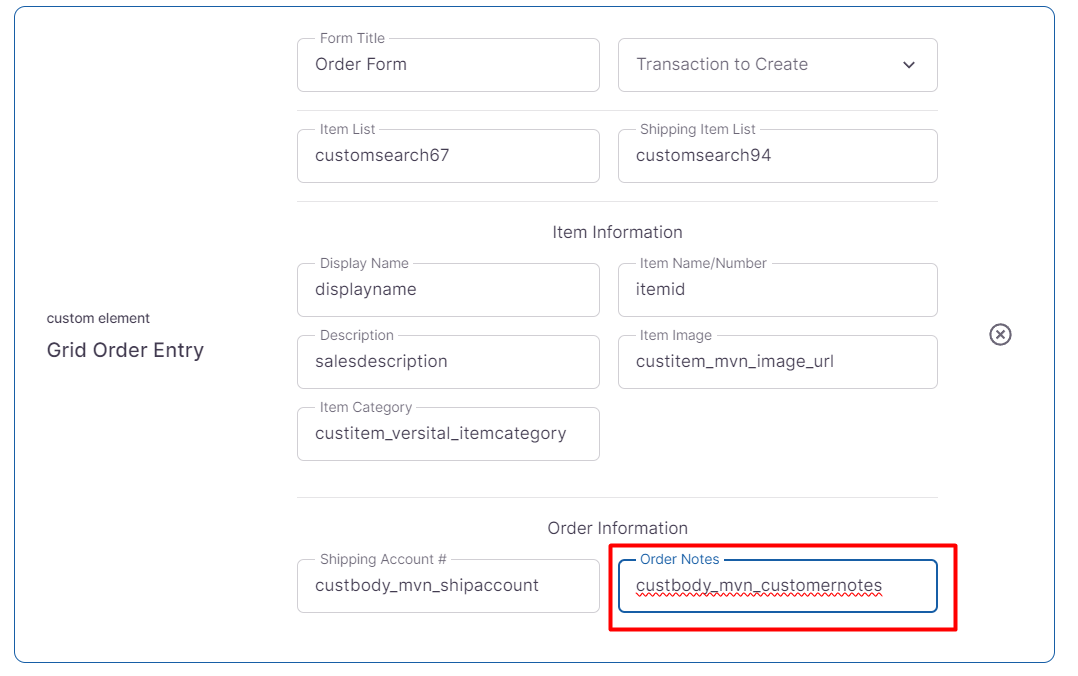The height and width of the screenshot is (676, 1078).
Task: Click the Grid Order Entry title
Action: (x=125, y=350)
